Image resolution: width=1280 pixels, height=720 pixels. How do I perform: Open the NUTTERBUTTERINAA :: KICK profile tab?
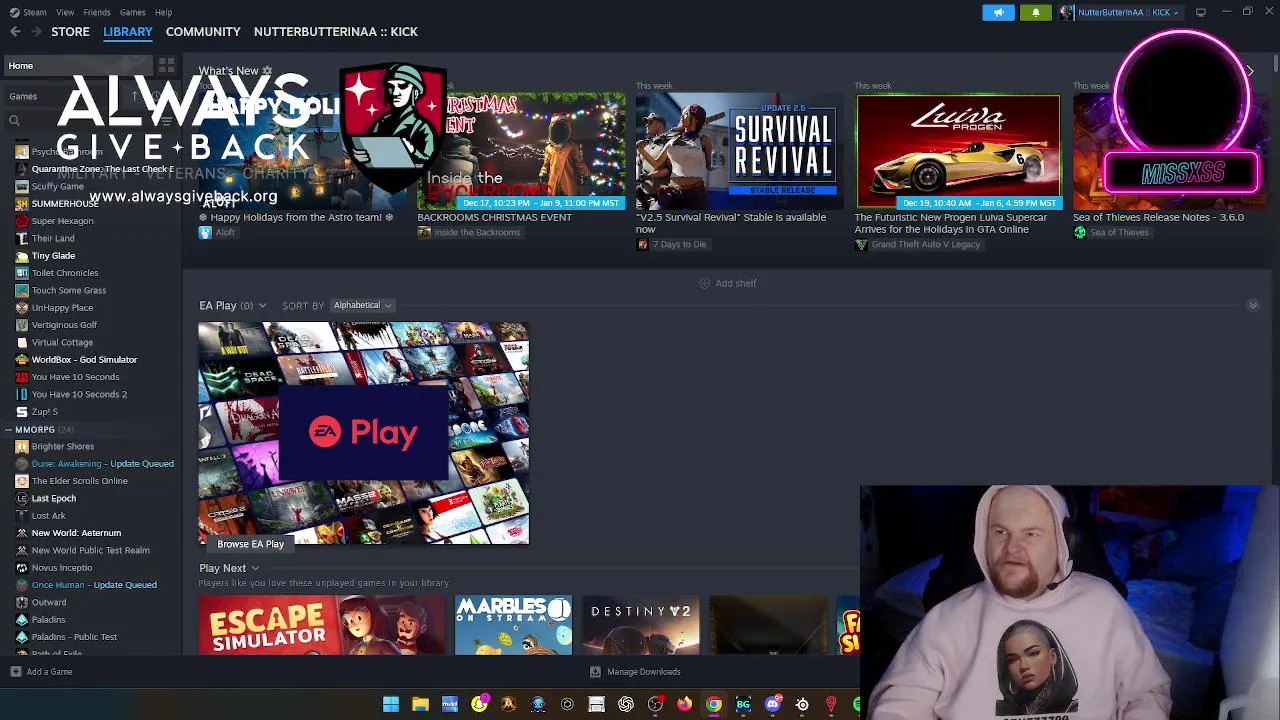336,32
